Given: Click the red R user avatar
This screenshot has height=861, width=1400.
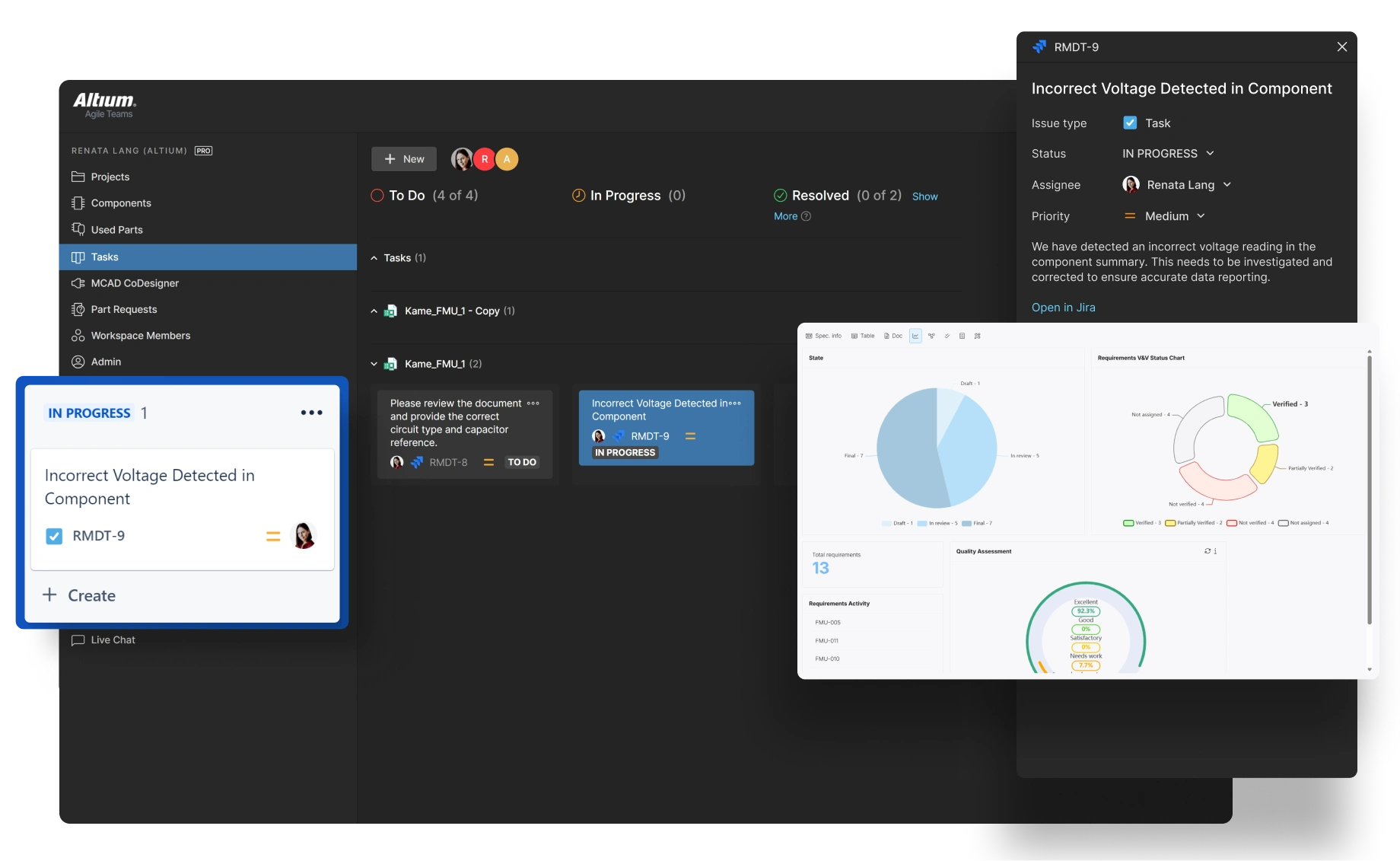Looking at the screenshot, I should point(485,159).
